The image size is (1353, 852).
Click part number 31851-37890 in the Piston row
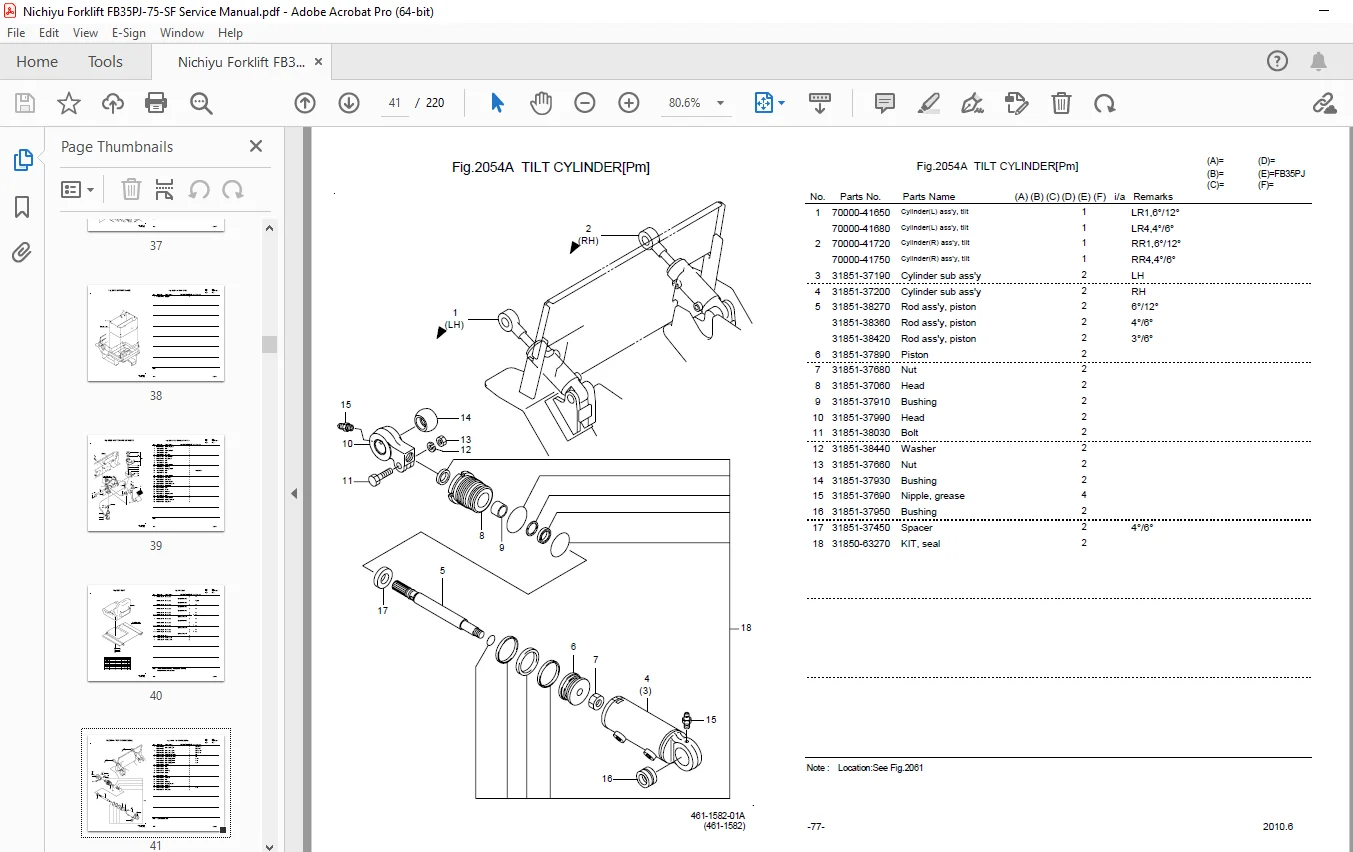(x=860, y=354)
